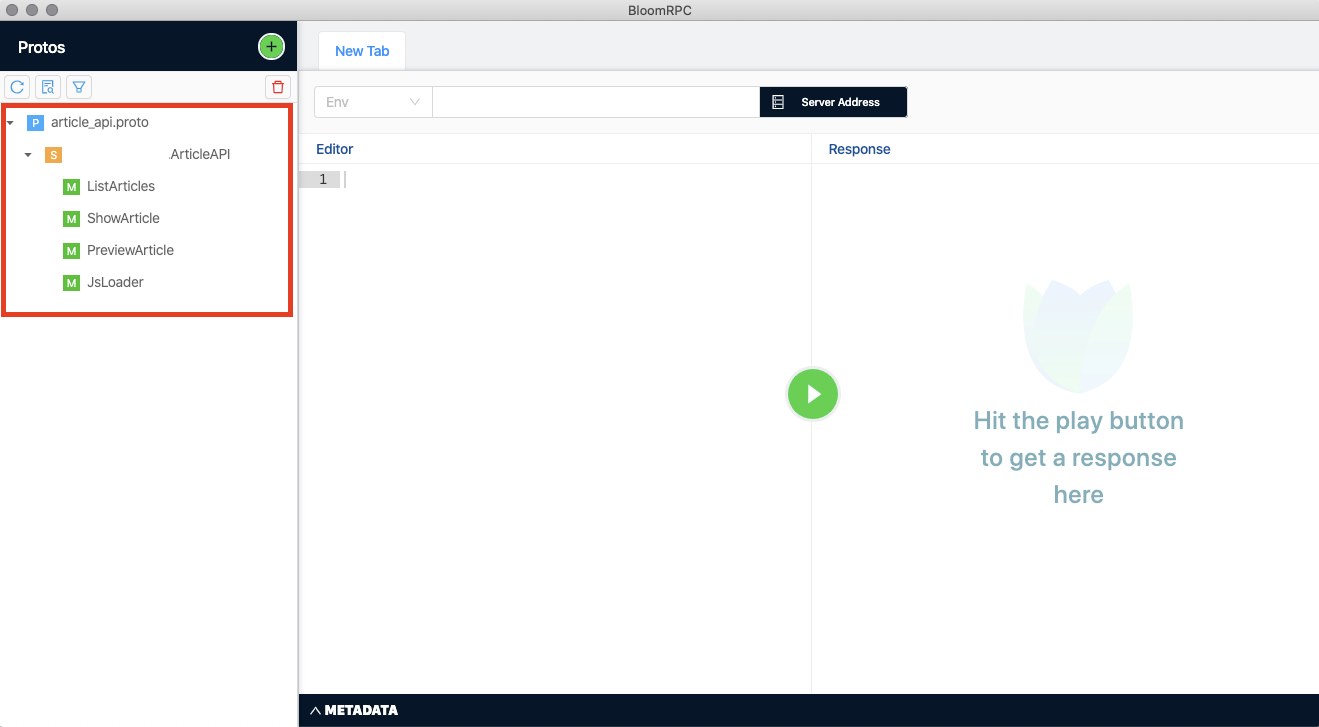Viewport: 1319px width, 727px height.
Task: Switch to the New Tab tab
Action: click(362, 51)
